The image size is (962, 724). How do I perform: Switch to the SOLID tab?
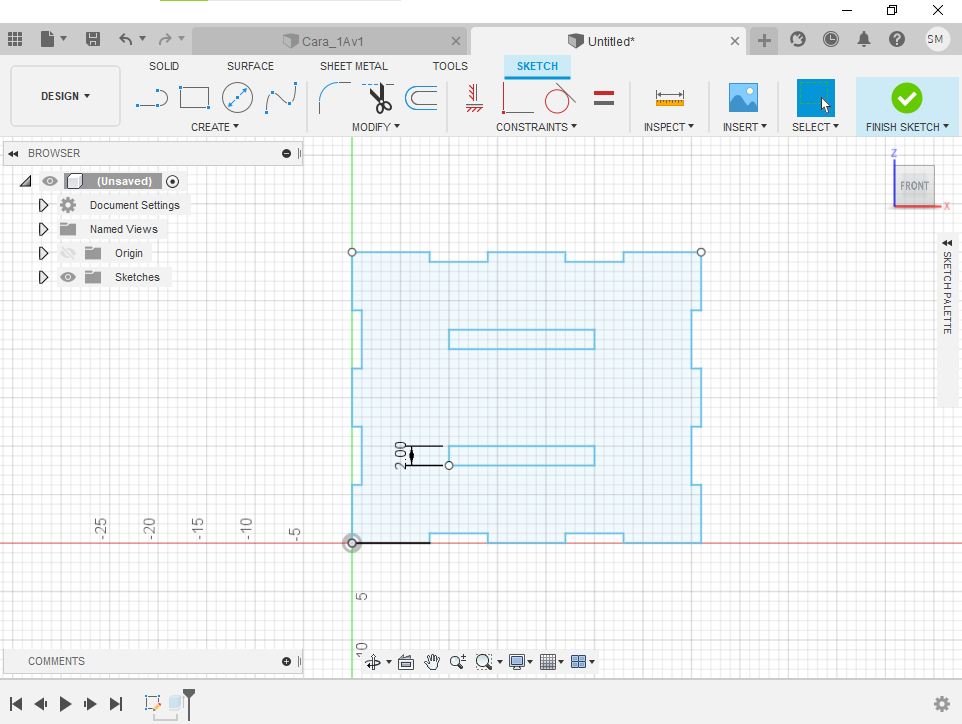(164, 66)
